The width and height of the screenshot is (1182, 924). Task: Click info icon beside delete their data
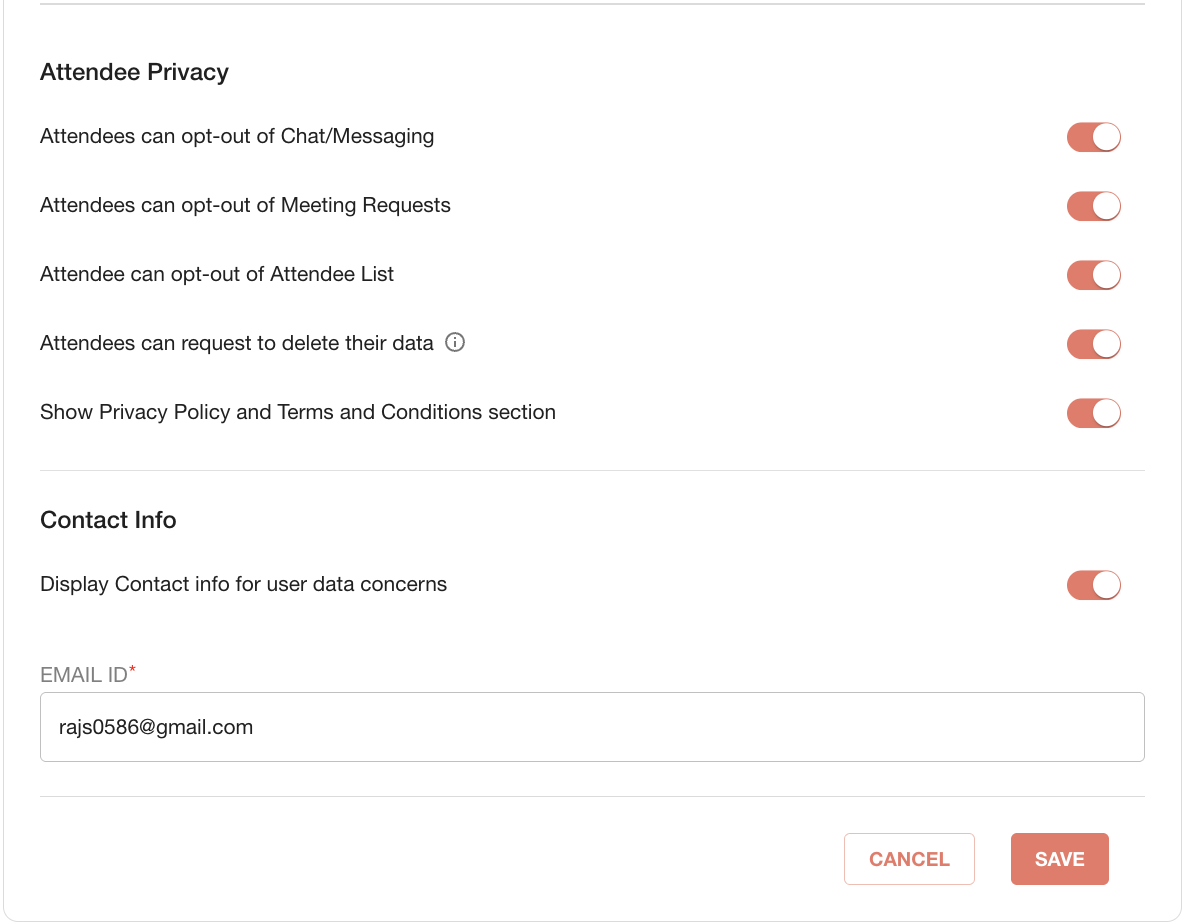[455, 342]
